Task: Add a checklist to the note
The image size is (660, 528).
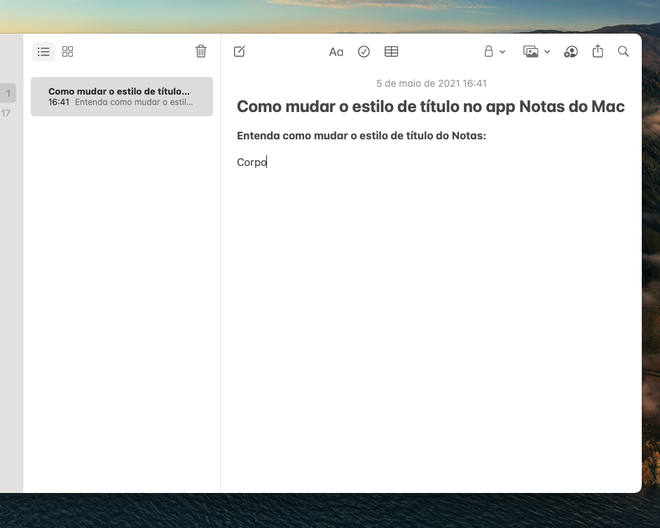Action: [x=364, y=52]
